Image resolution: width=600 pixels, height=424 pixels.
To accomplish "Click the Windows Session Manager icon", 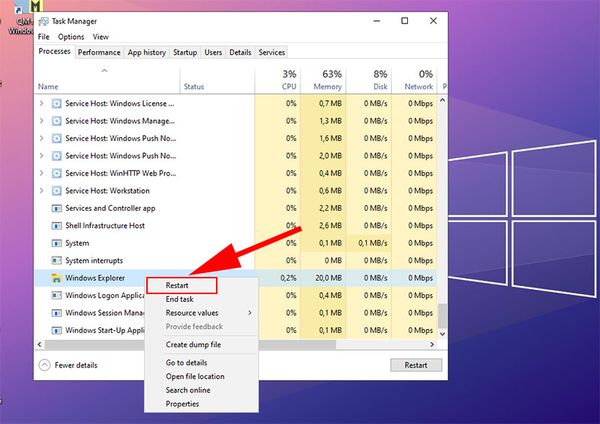I will [56, 312].
